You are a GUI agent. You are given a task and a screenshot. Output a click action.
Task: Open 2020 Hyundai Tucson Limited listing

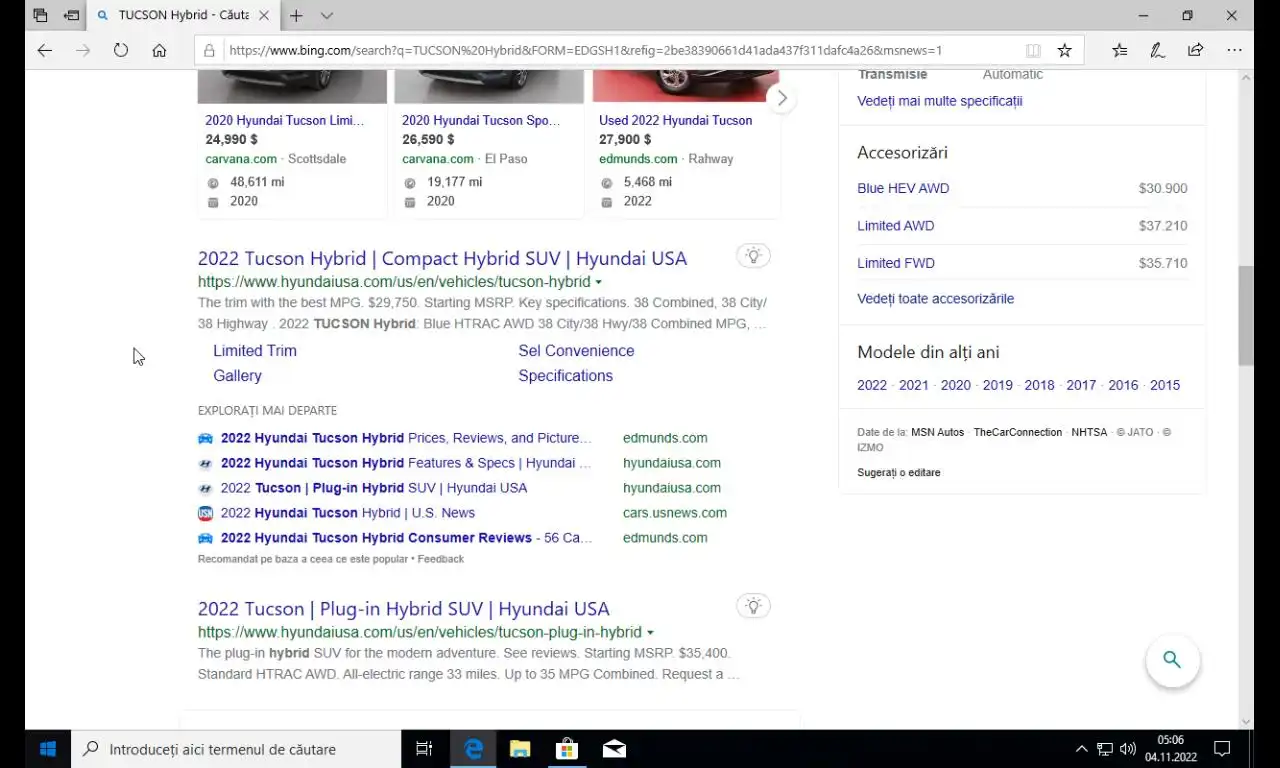click(285, 120)
